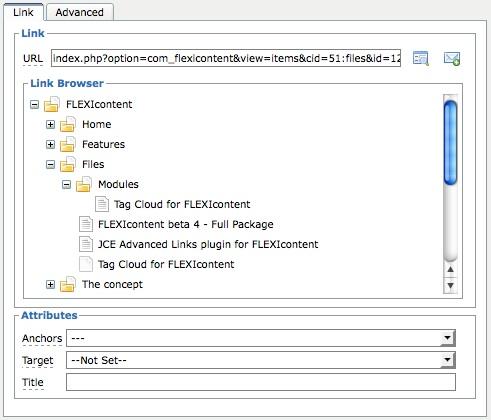Click document icon of Tag Cloud under Modules
The height and width of the screenshot is (420, 491).
tap(102, 204)
